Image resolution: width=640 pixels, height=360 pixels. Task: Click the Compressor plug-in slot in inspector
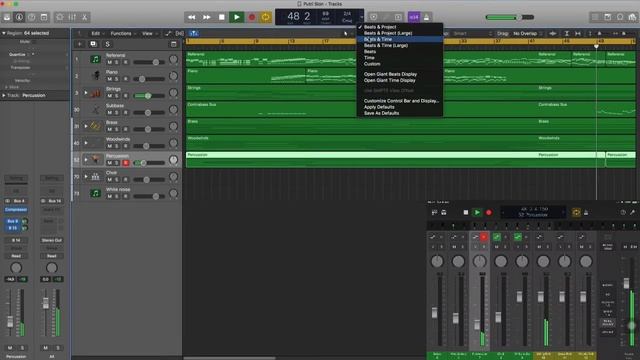16,209
